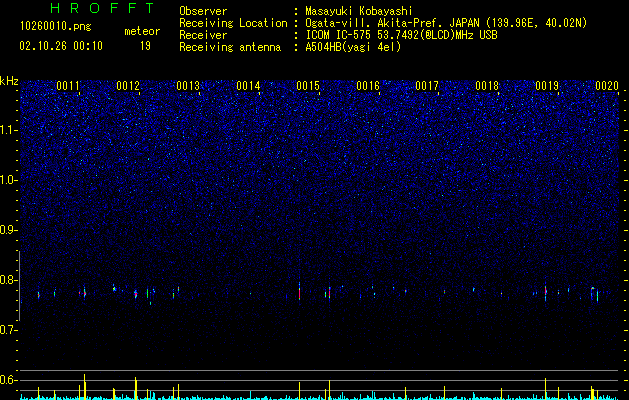Click the 0012 time marker
The width and height of the screenshot is (629, 400).
coord(128,86)
